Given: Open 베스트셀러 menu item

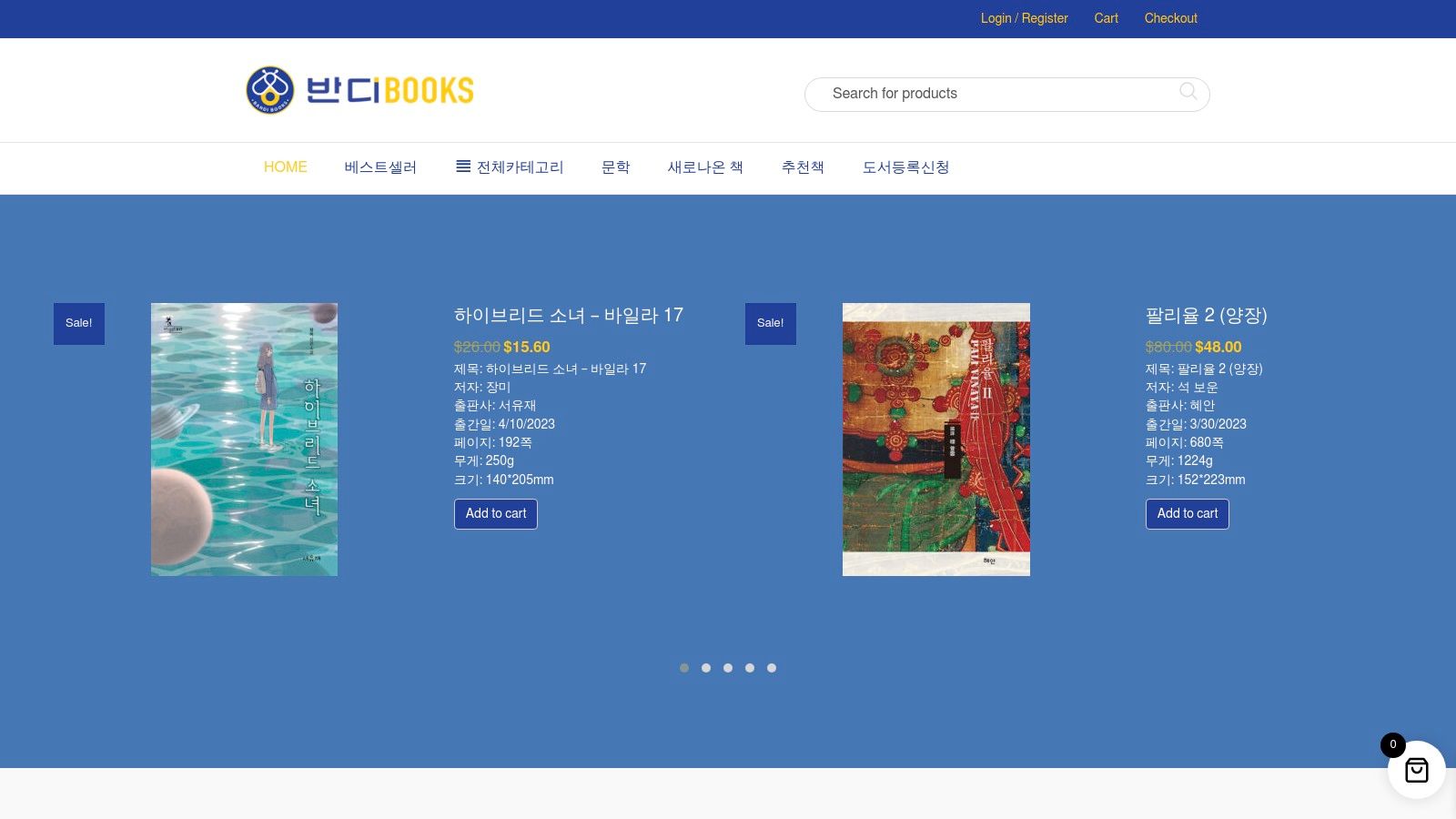Looking at the screenshot, I should pyautogui.click(x=380, y=167).
